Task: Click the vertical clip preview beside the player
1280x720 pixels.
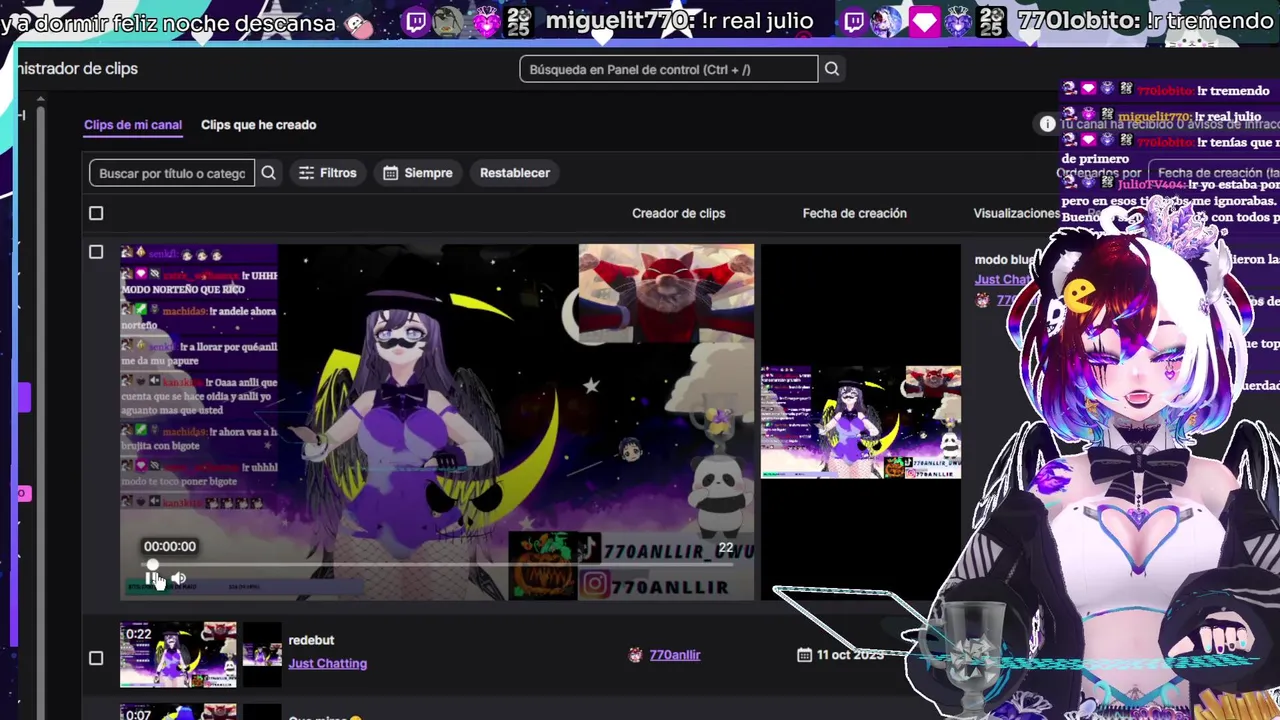Action: click(861, 422)
